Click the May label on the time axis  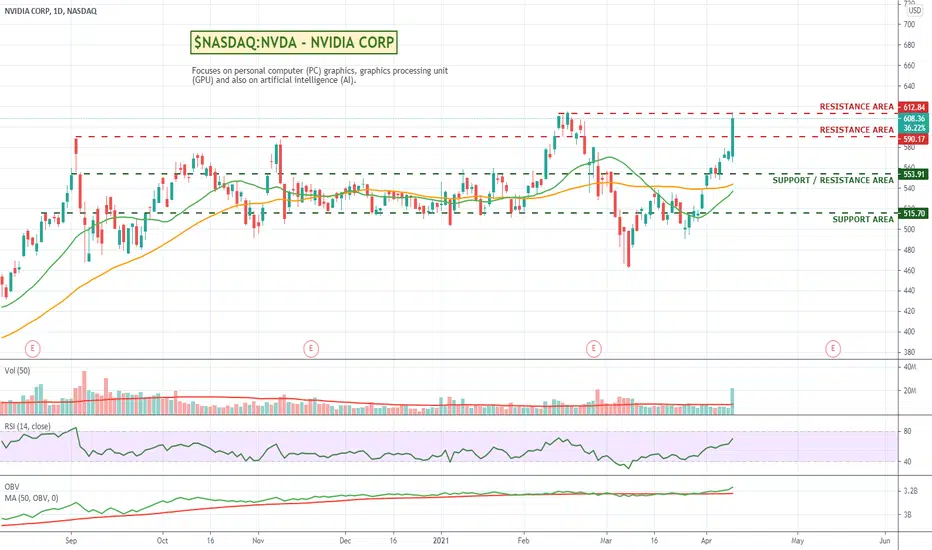click(x=797, y=540)
